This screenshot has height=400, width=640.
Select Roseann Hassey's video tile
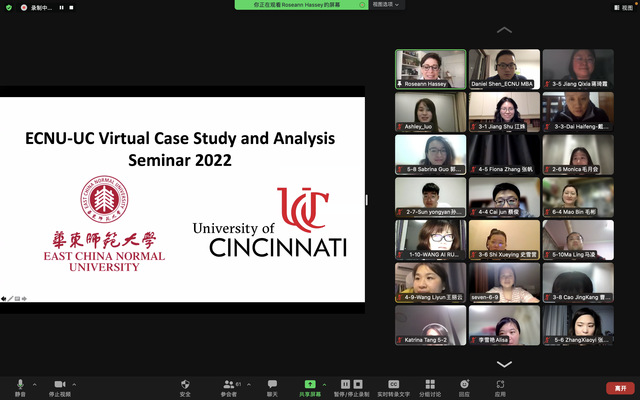click(431, 69)
